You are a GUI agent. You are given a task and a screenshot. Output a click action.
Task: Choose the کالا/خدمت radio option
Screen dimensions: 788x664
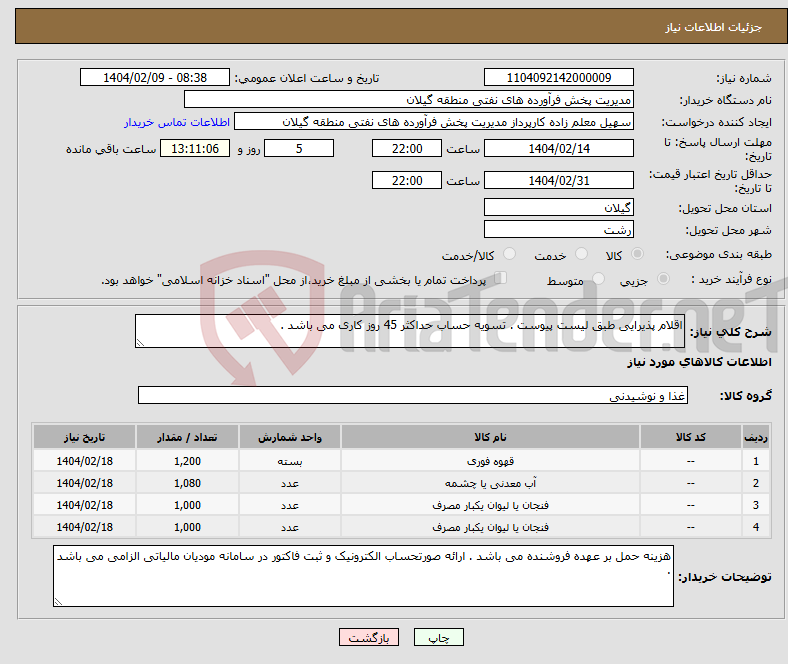(x=509, y=256)
